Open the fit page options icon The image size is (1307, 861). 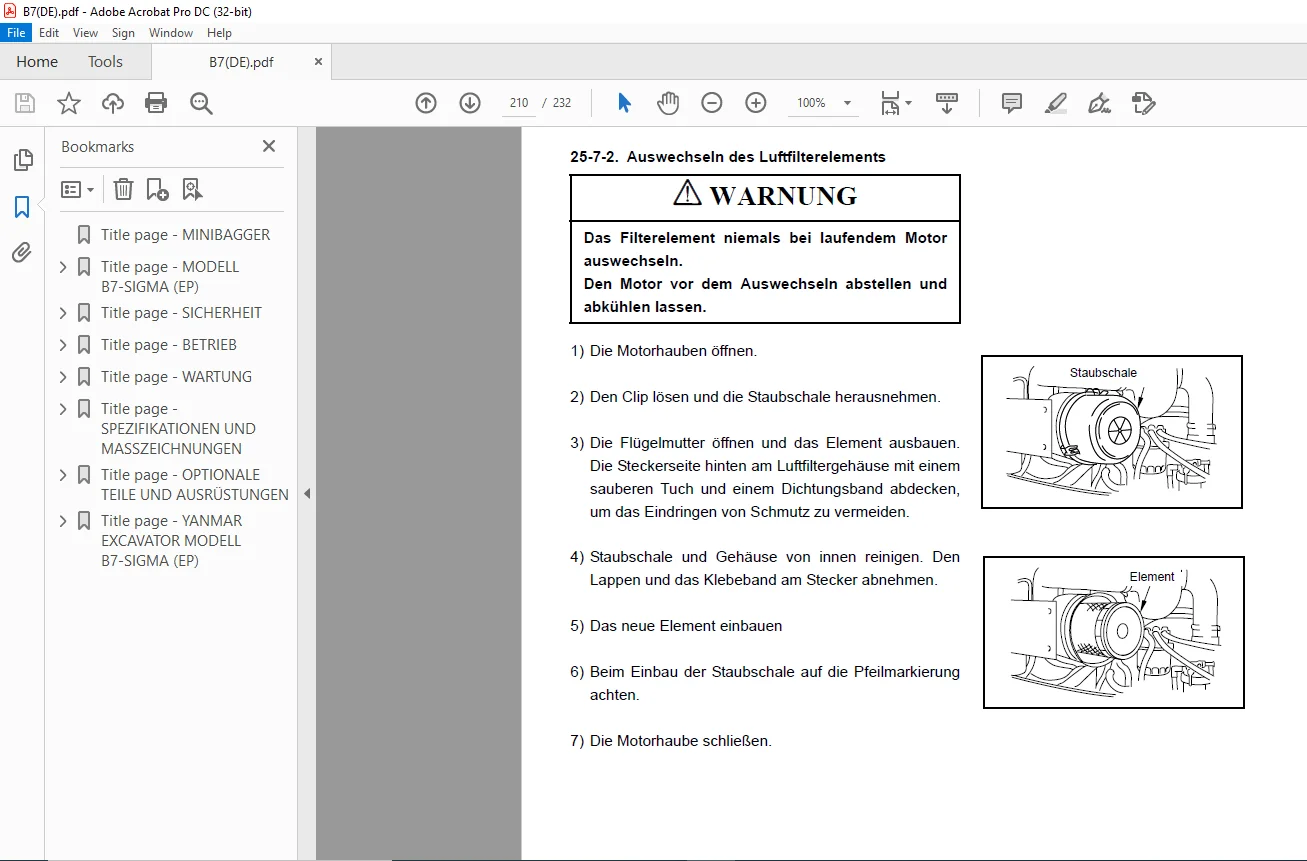896,103
